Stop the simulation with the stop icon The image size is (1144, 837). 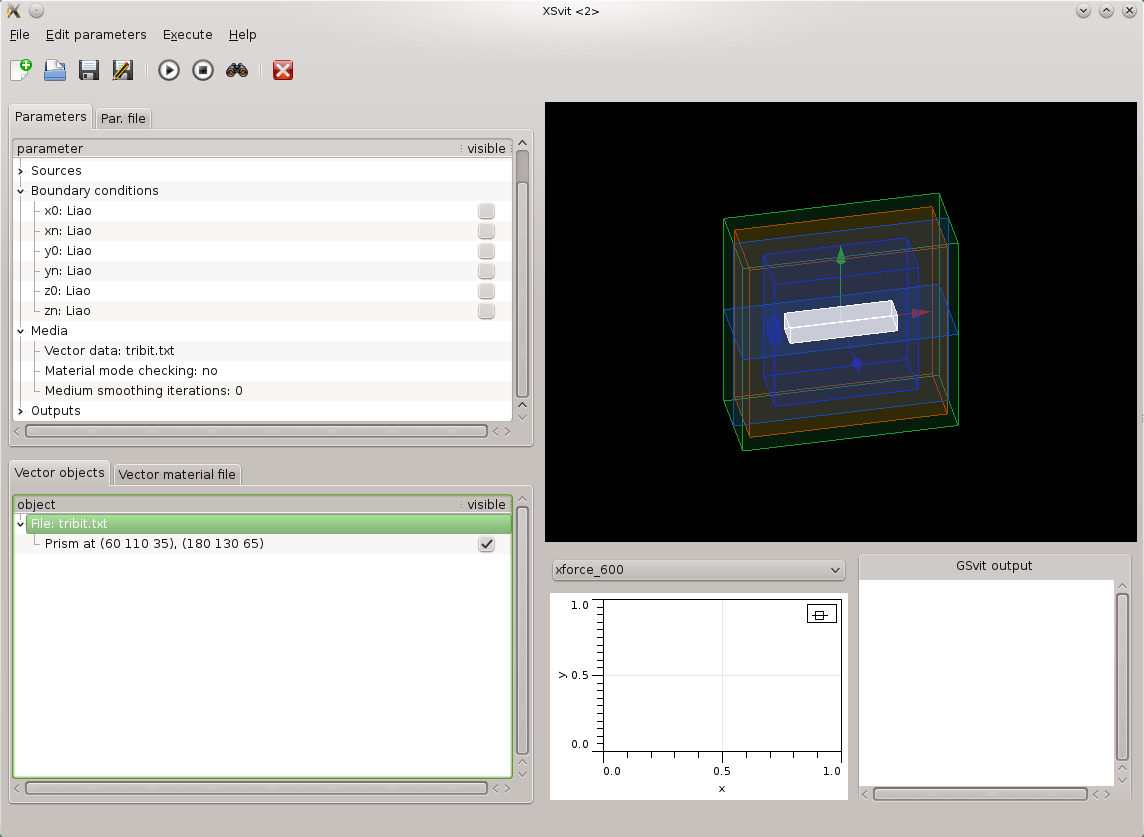(203, 70)
